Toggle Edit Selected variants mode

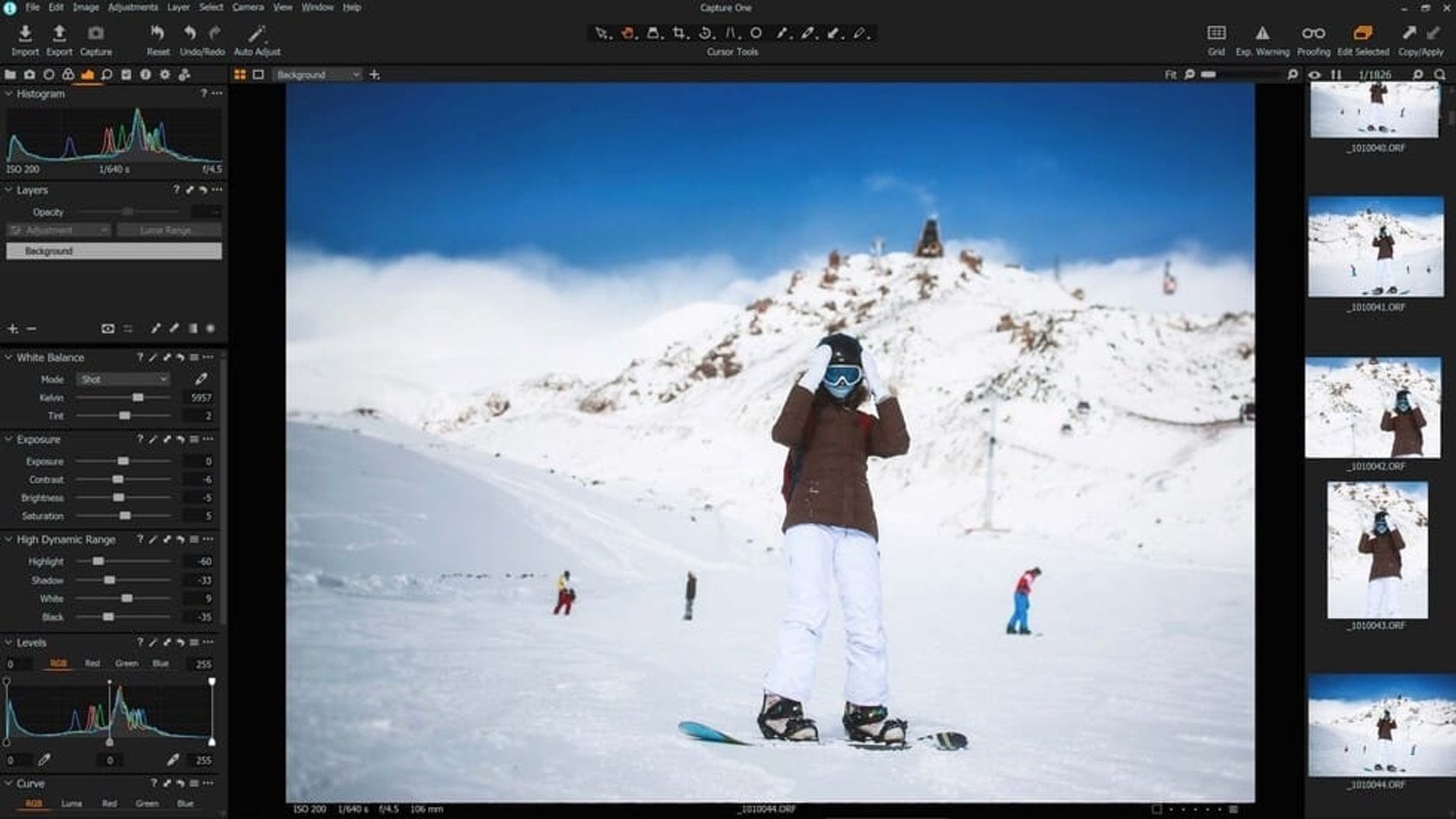click(x=1362, y=33)
